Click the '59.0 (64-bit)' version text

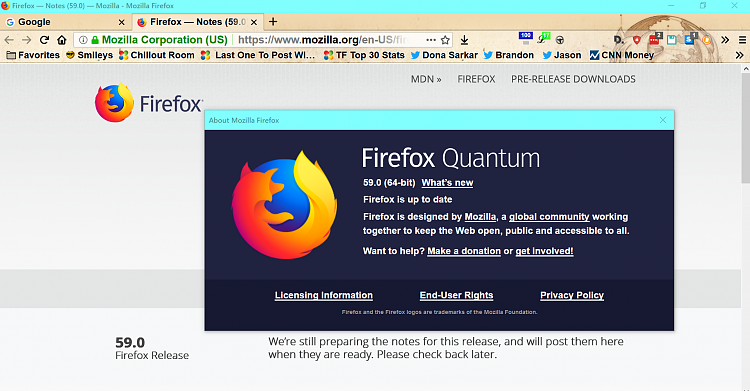[x=389, y=183]
